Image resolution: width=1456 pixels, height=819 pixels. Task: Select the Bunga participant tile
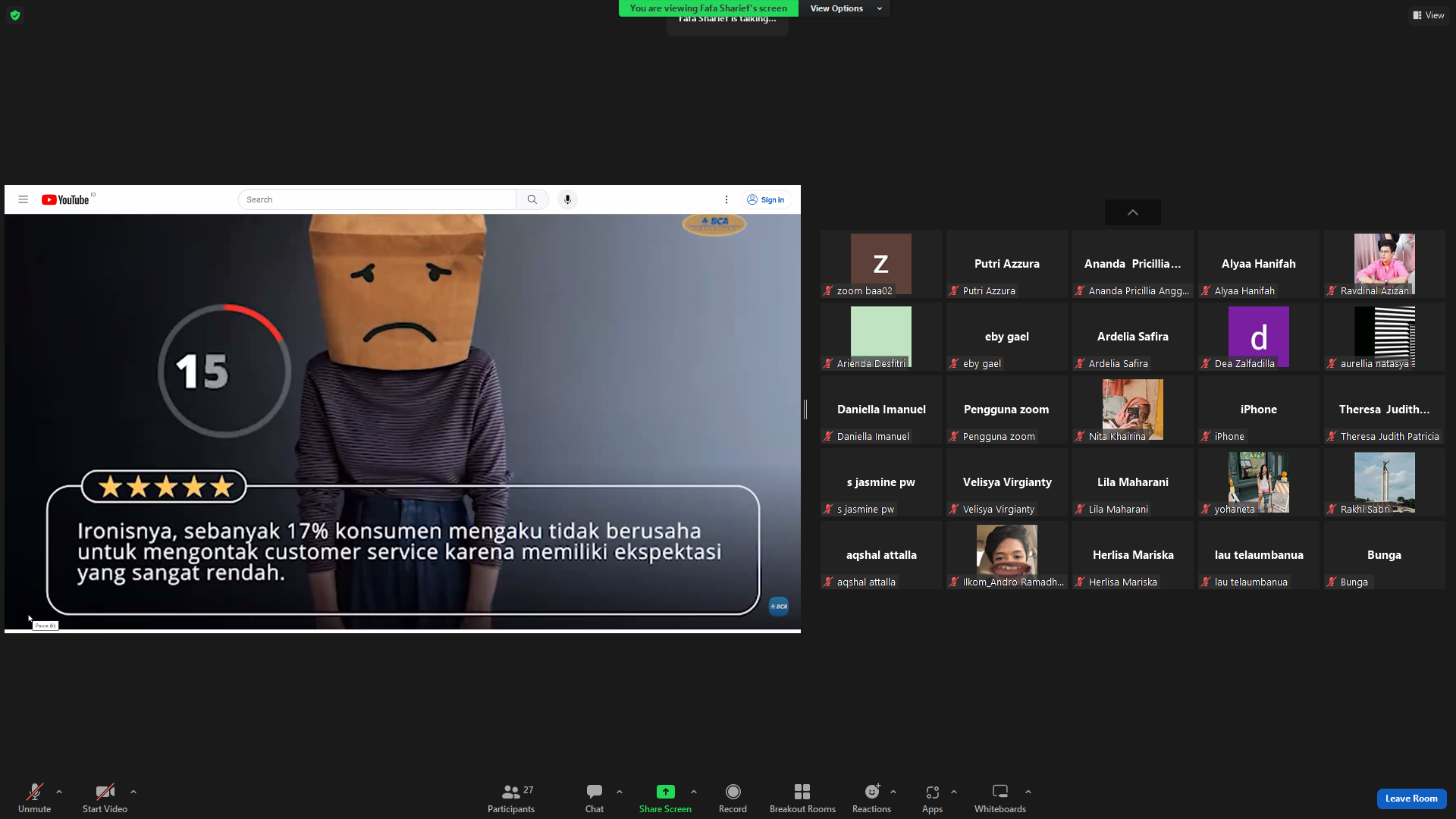click(x=1385, y=555)
